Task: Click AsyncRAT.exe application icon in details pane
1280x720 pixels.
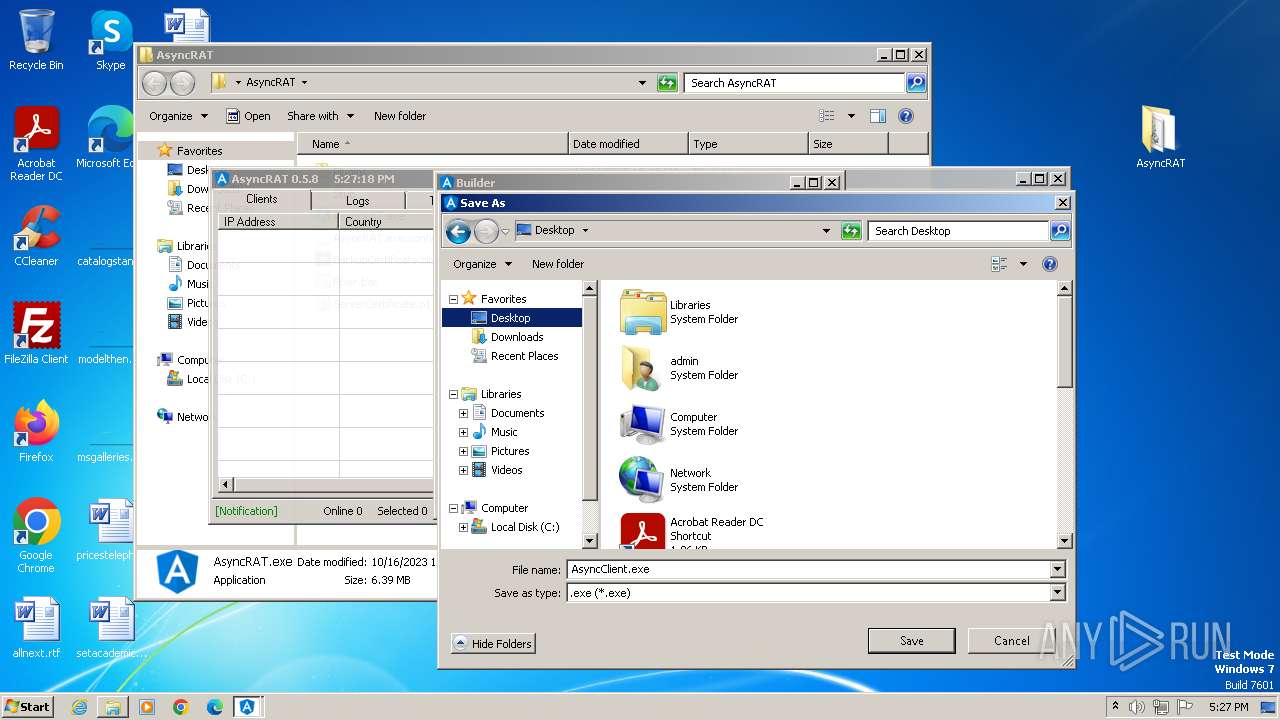Action: (177, 572)
